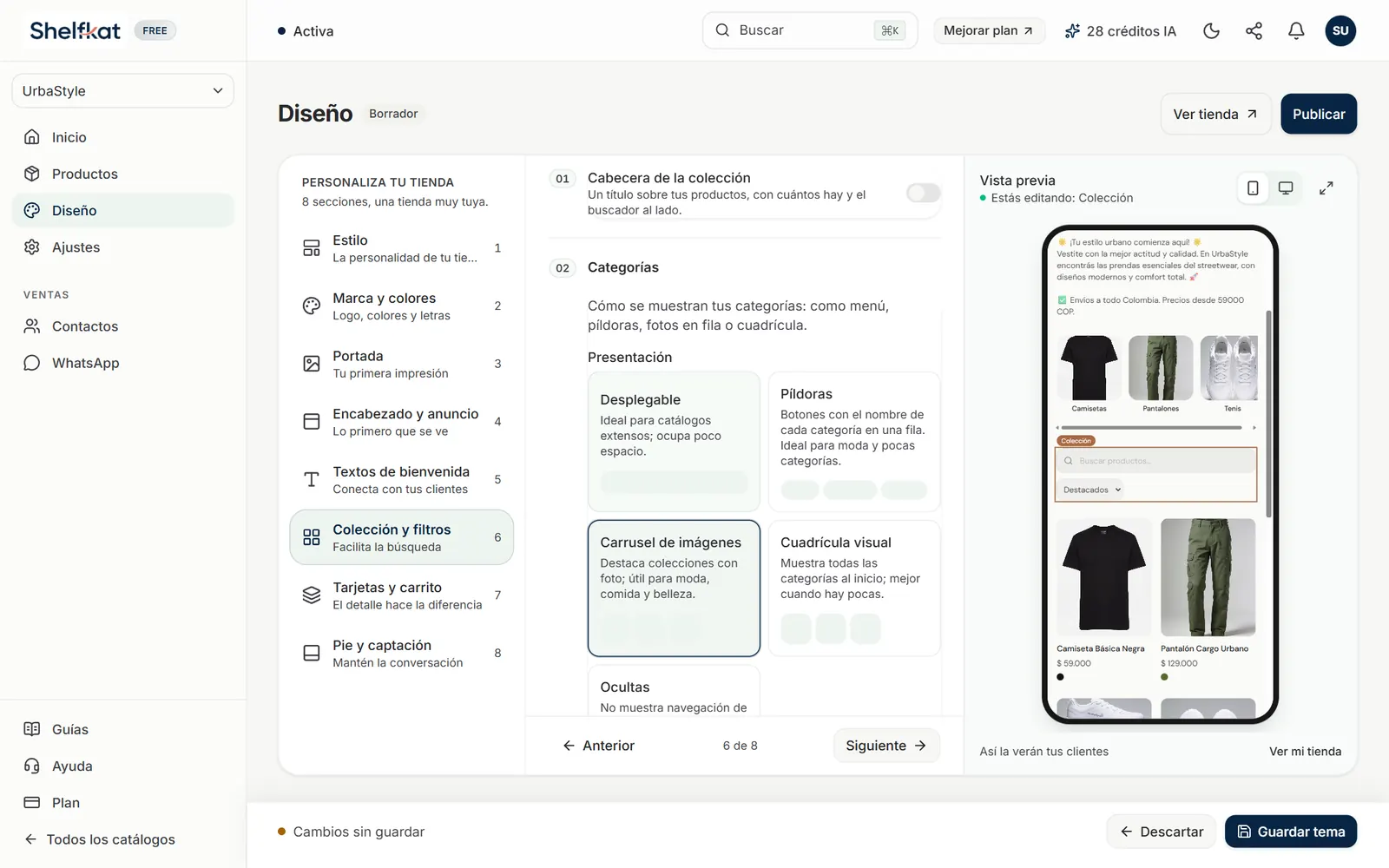Click Mejorar plan button
Viewport: 1389px width, 868px height.
[x=989, y=30]
